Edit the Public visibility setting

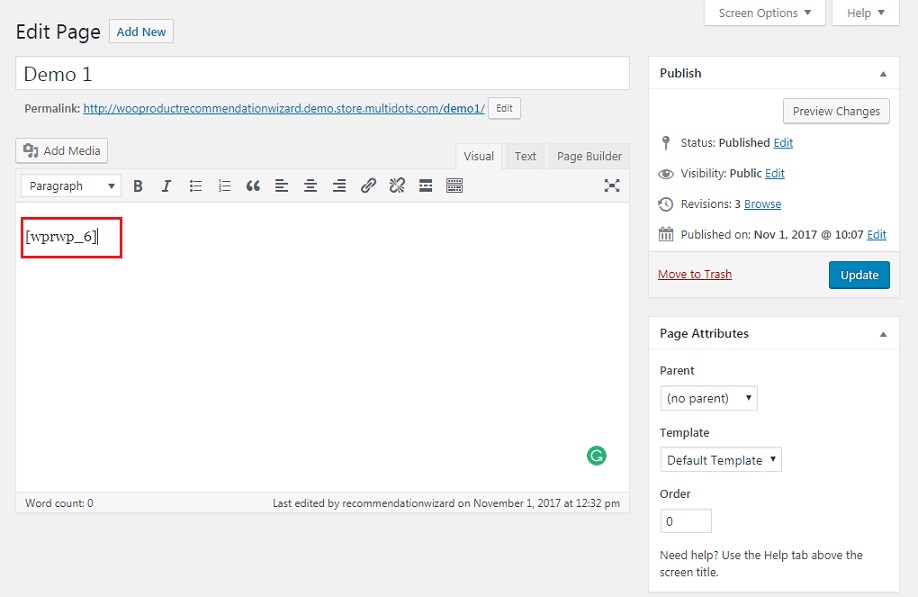(x=775, y=173)
